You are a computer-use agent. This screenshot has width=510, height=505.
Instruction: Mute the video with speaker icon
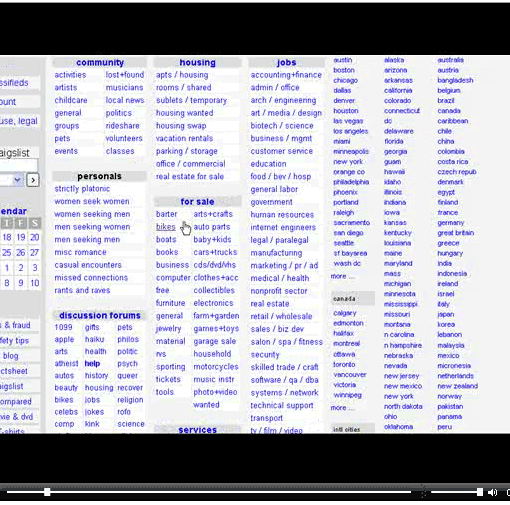click(x=492, y=492)
